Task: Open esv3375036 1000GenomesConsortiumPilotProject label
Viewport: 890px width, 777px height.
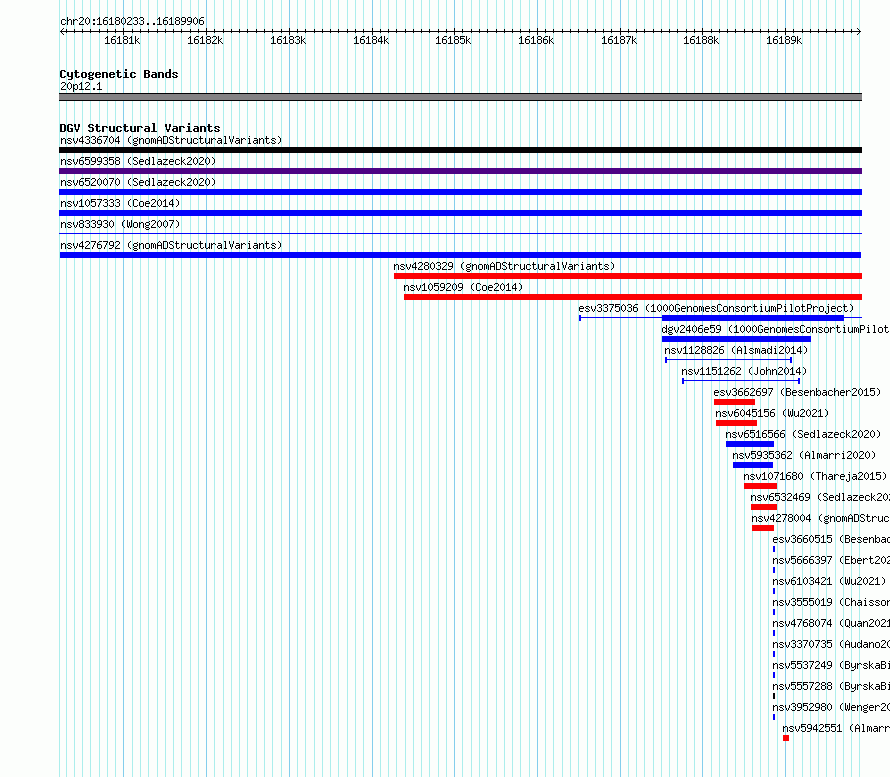Action: (716, 308)
